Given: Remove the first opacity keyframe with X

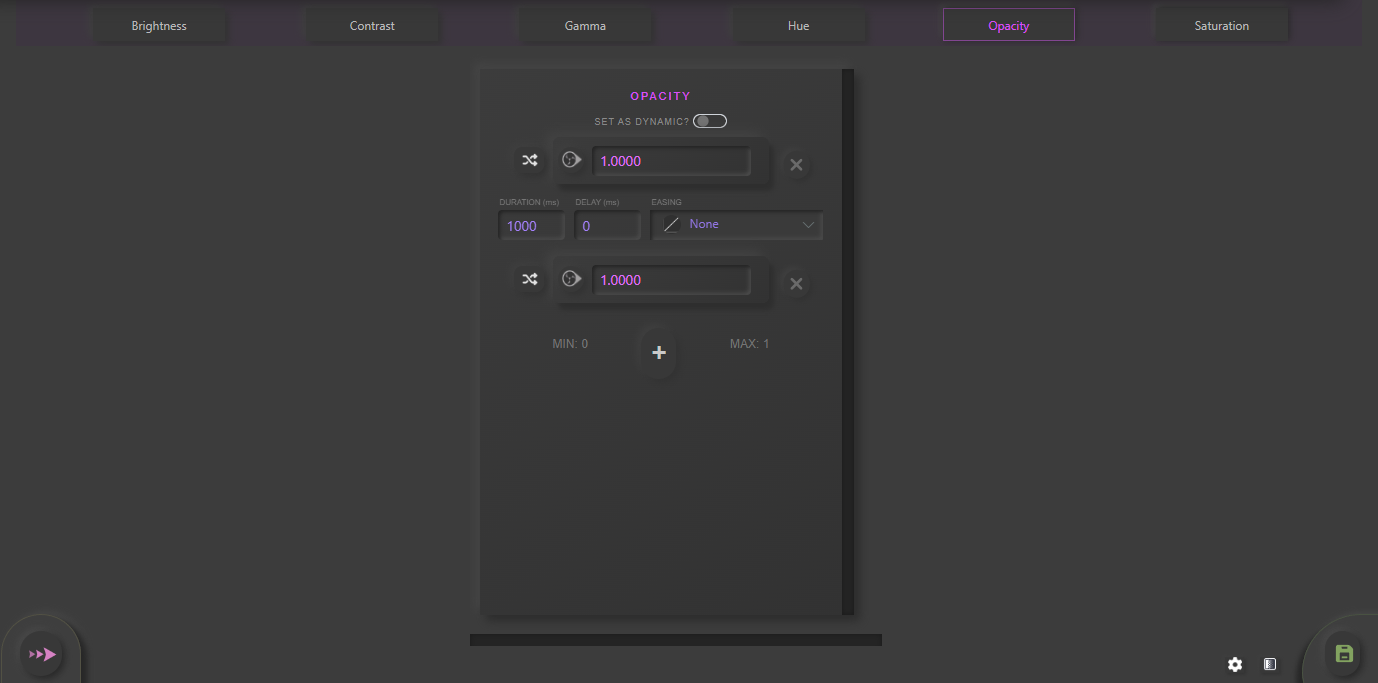Looking at the screenshot, I should point(796,164).
